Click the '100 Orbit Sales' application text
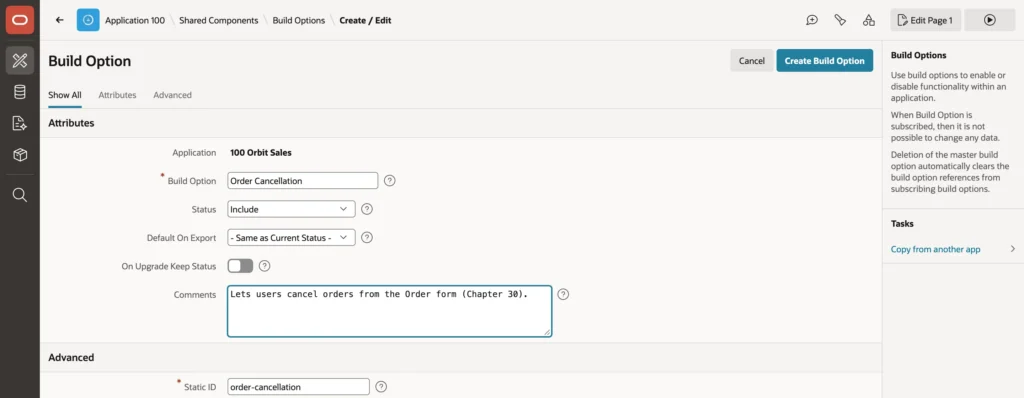1024x398 pixels. click(x=261, y=153)
